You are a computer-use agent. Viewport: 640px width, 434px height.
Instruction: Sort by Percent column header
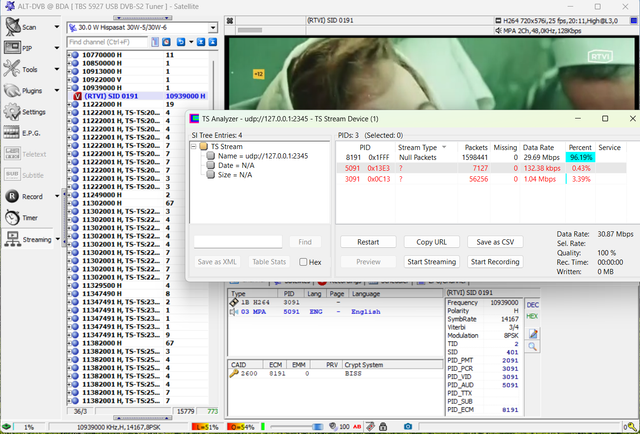point(580,147)
